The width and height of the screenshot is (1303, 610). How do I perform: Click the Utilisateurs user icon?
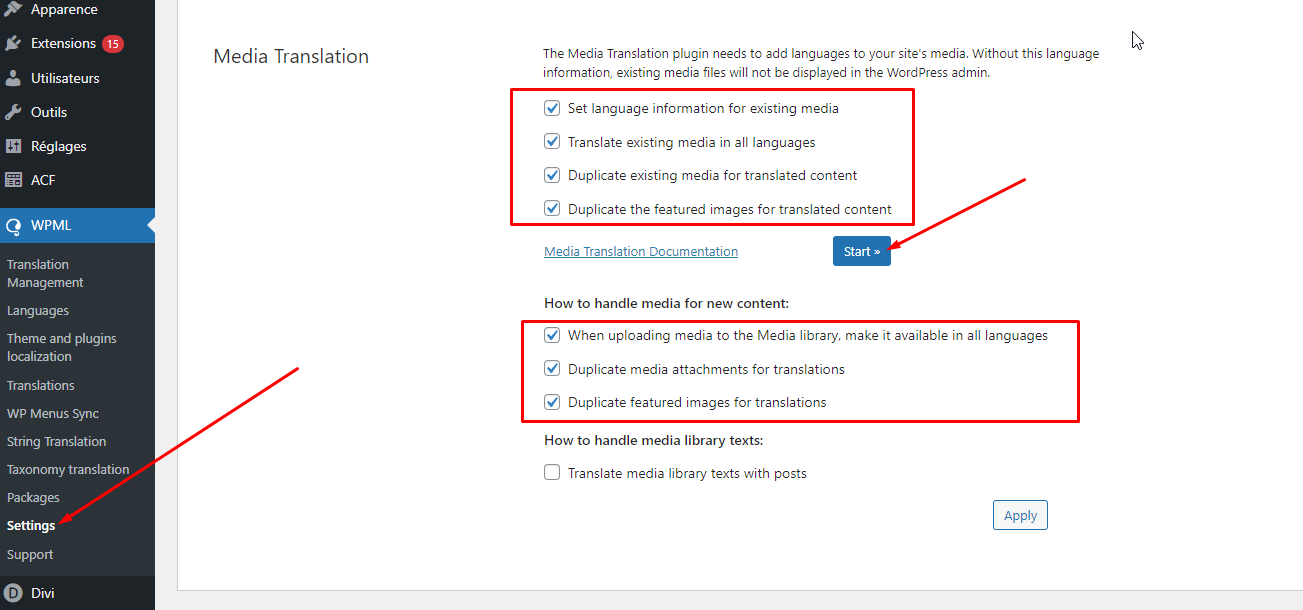[13, 78]
